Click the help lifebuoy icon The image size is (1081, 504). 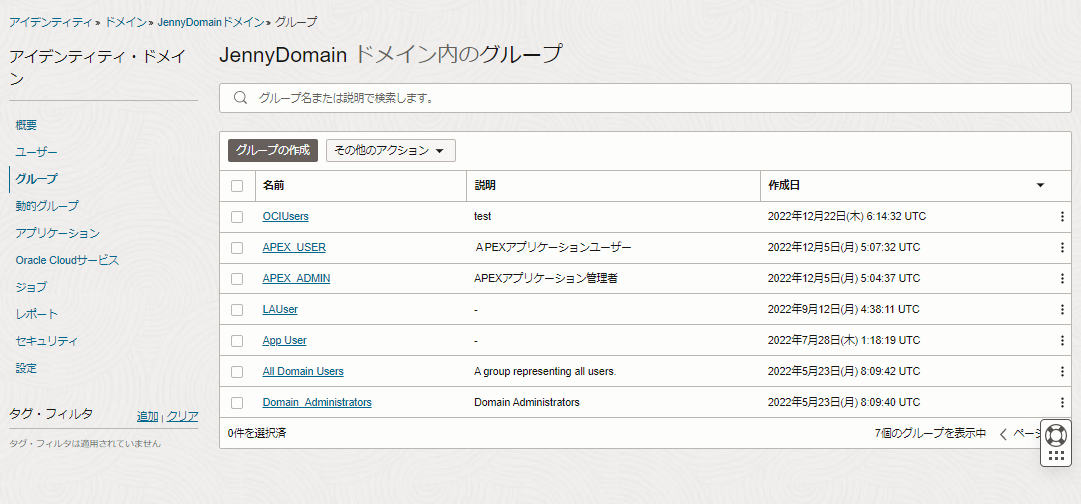1056,435
